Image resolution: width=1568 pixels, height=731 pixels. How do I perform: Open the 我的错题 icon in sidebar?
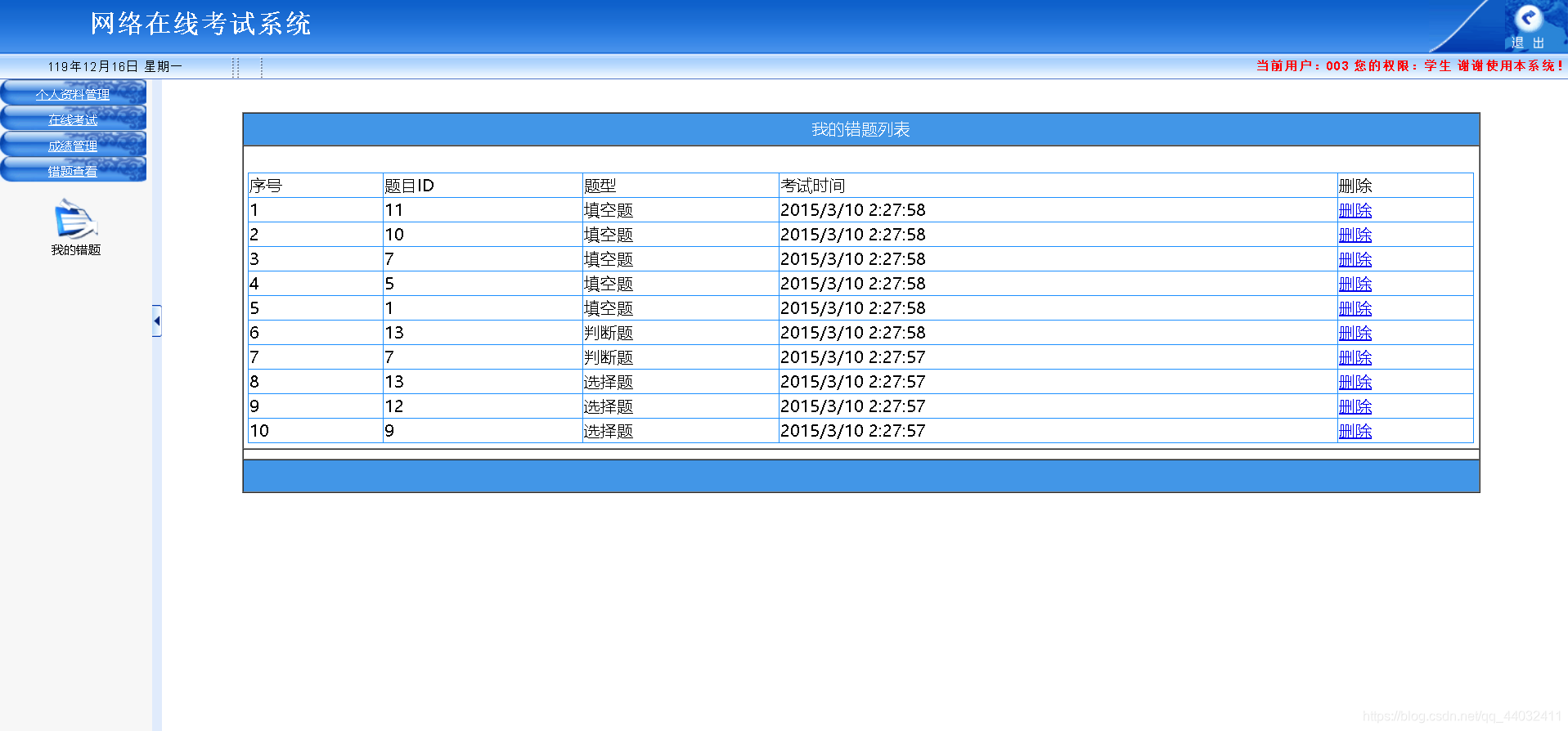click(75, 227)
